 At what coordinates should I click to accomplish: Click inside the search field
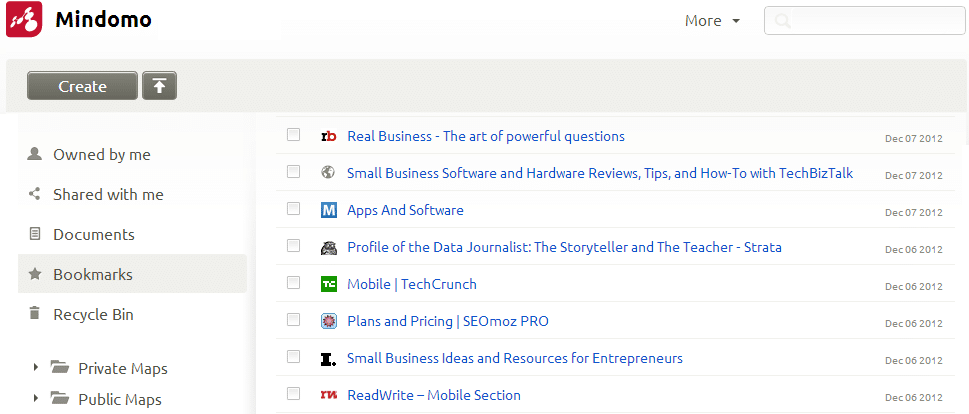pyautogui.click(x=865, y=21)
